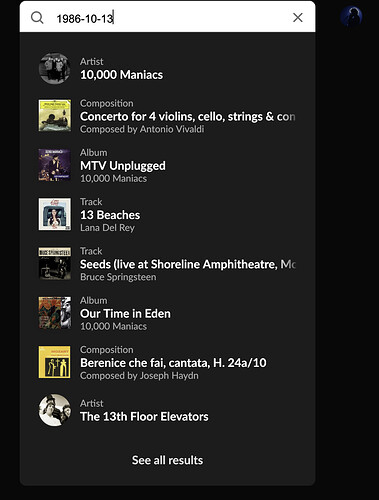Screen dimensions: 379x500
Task: Select the MTV Unplugged album cover
Action: 55,165
